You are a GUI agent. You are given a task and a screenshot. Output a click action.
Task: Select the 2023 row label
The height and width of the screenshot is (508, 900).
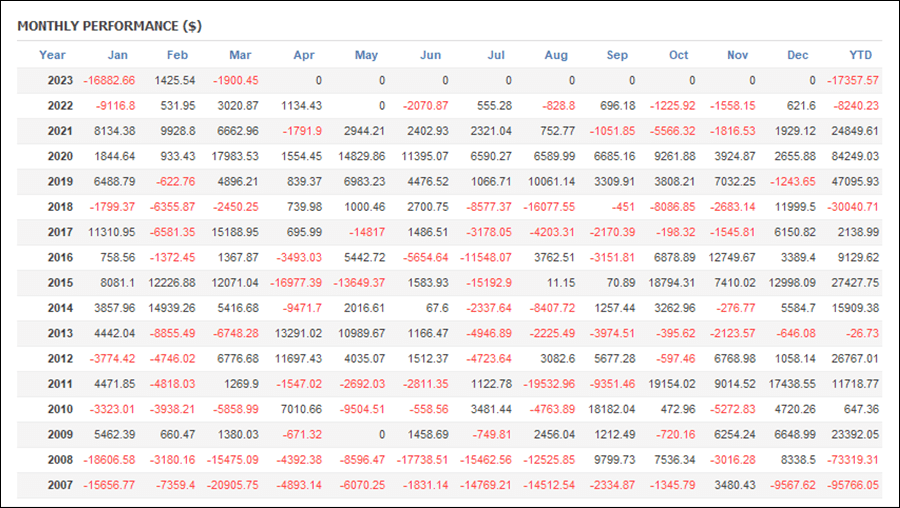tap(60, 80)
